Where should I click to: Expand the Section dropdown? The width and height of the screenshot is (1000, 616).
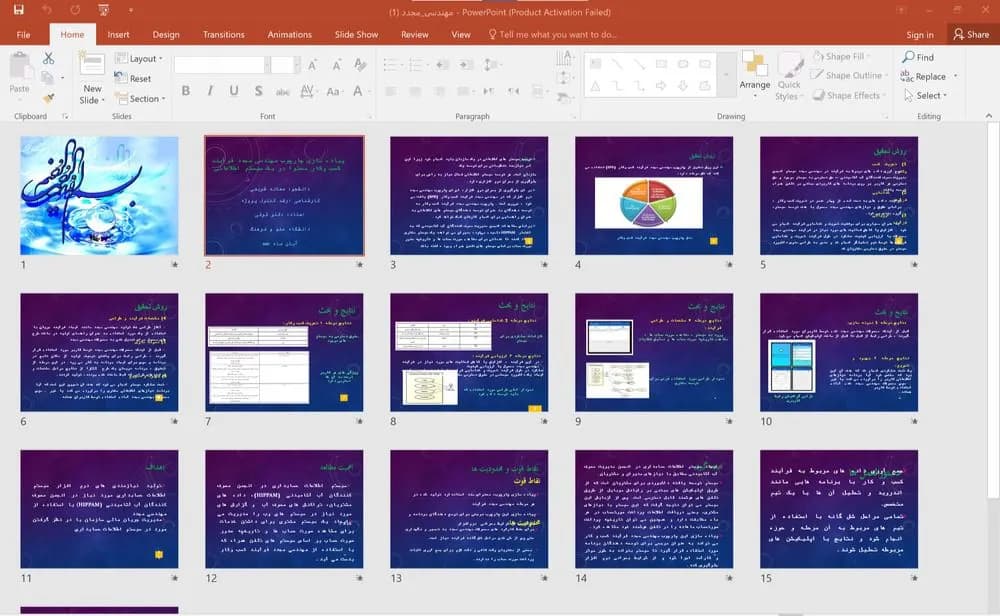coord(140,99)
